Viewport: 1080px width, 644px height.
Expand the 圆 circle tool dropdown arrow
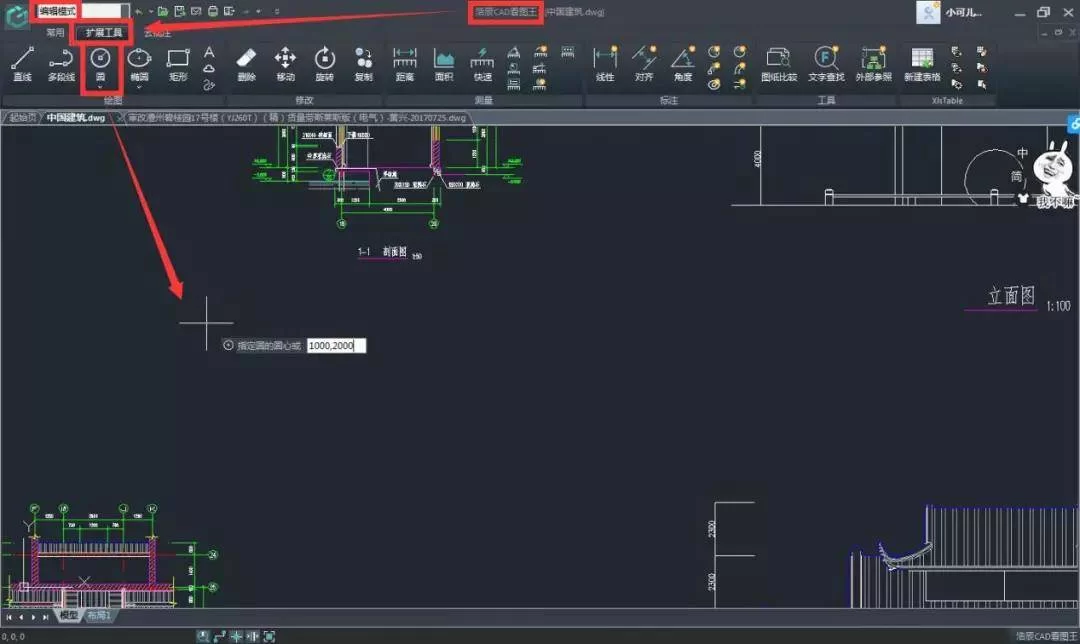[100, 88]
